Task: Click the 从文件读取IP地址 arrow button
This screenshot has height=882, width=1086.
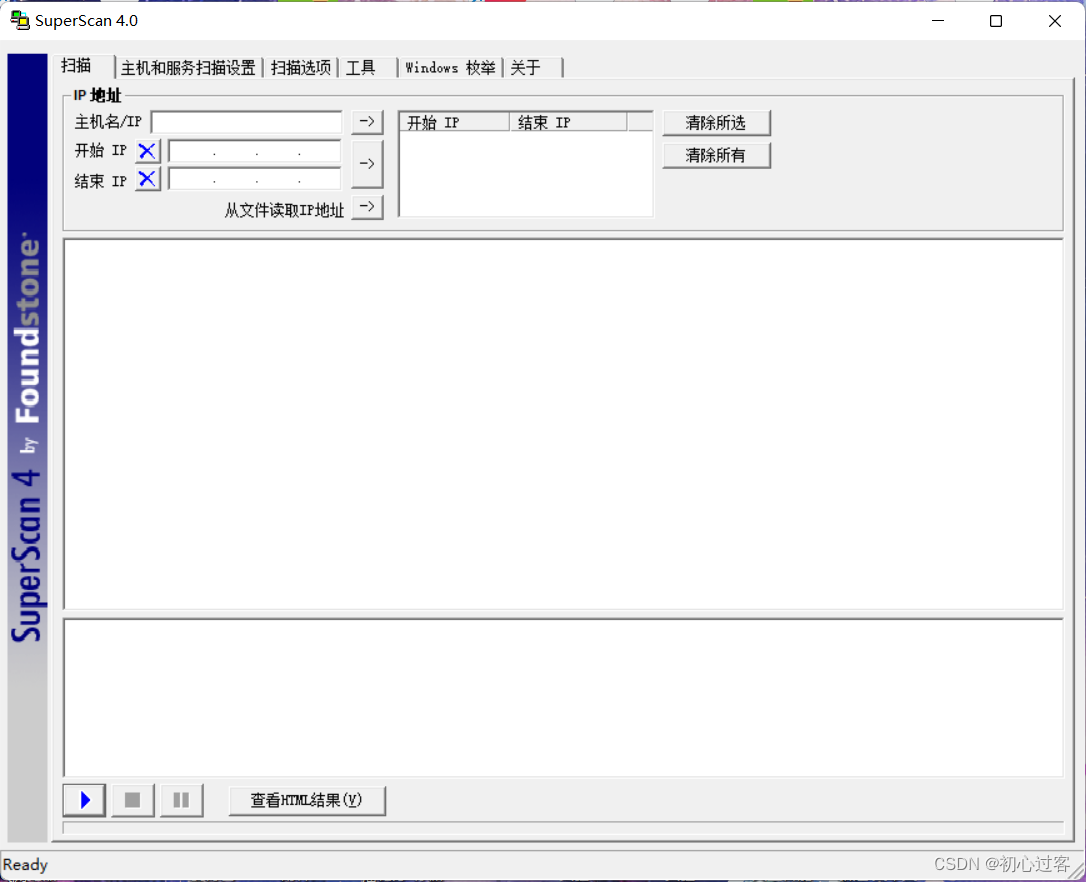Action: (x=366, y=207)
